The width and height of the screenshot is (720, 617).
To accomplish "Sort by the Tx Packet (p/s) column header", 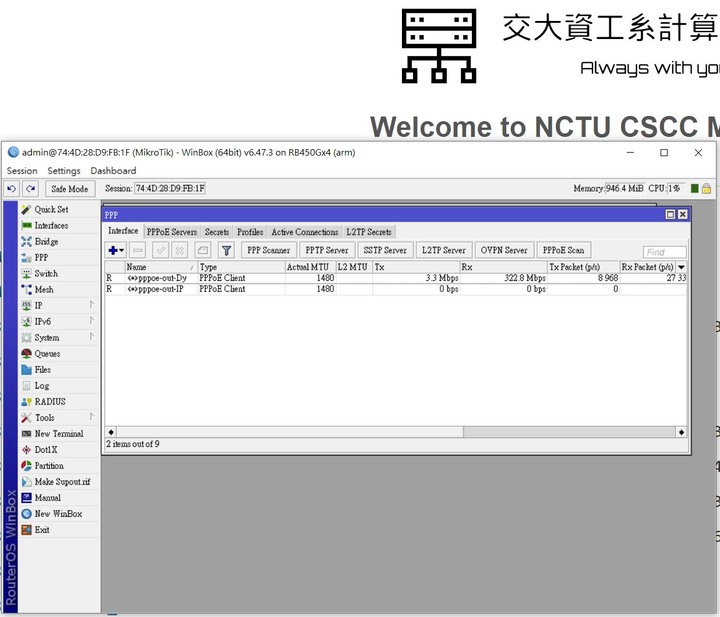I will [x=583, y=267].
